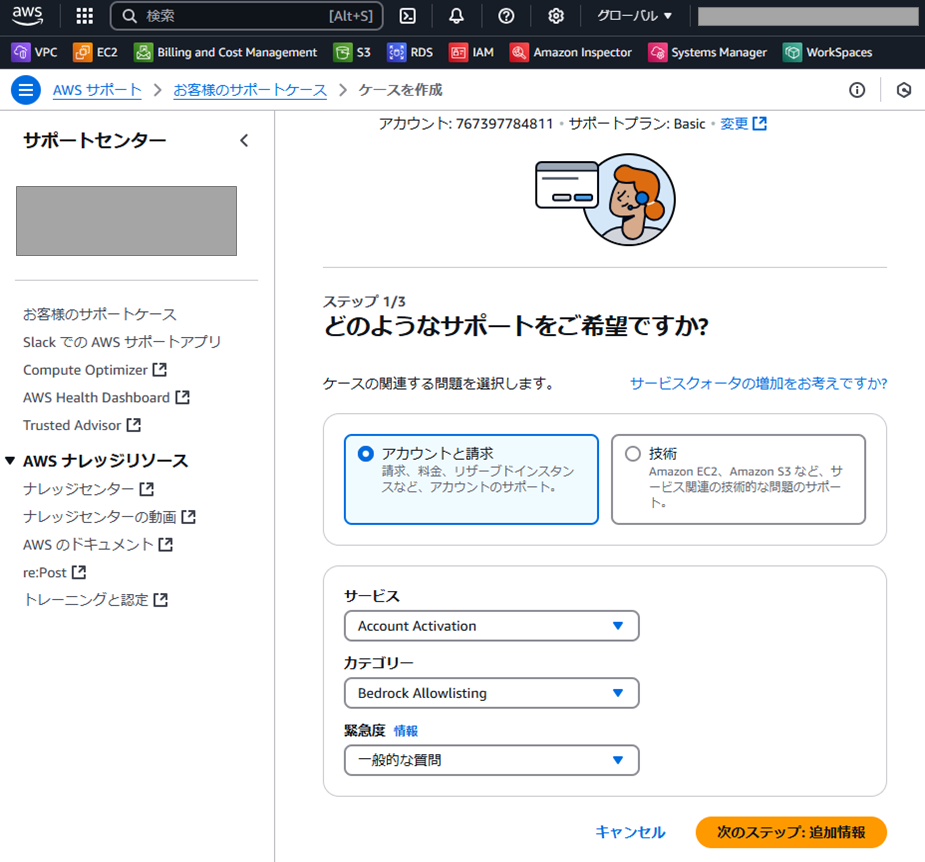Click external link icon beside AWS Health Dashboard

point(183,397)
